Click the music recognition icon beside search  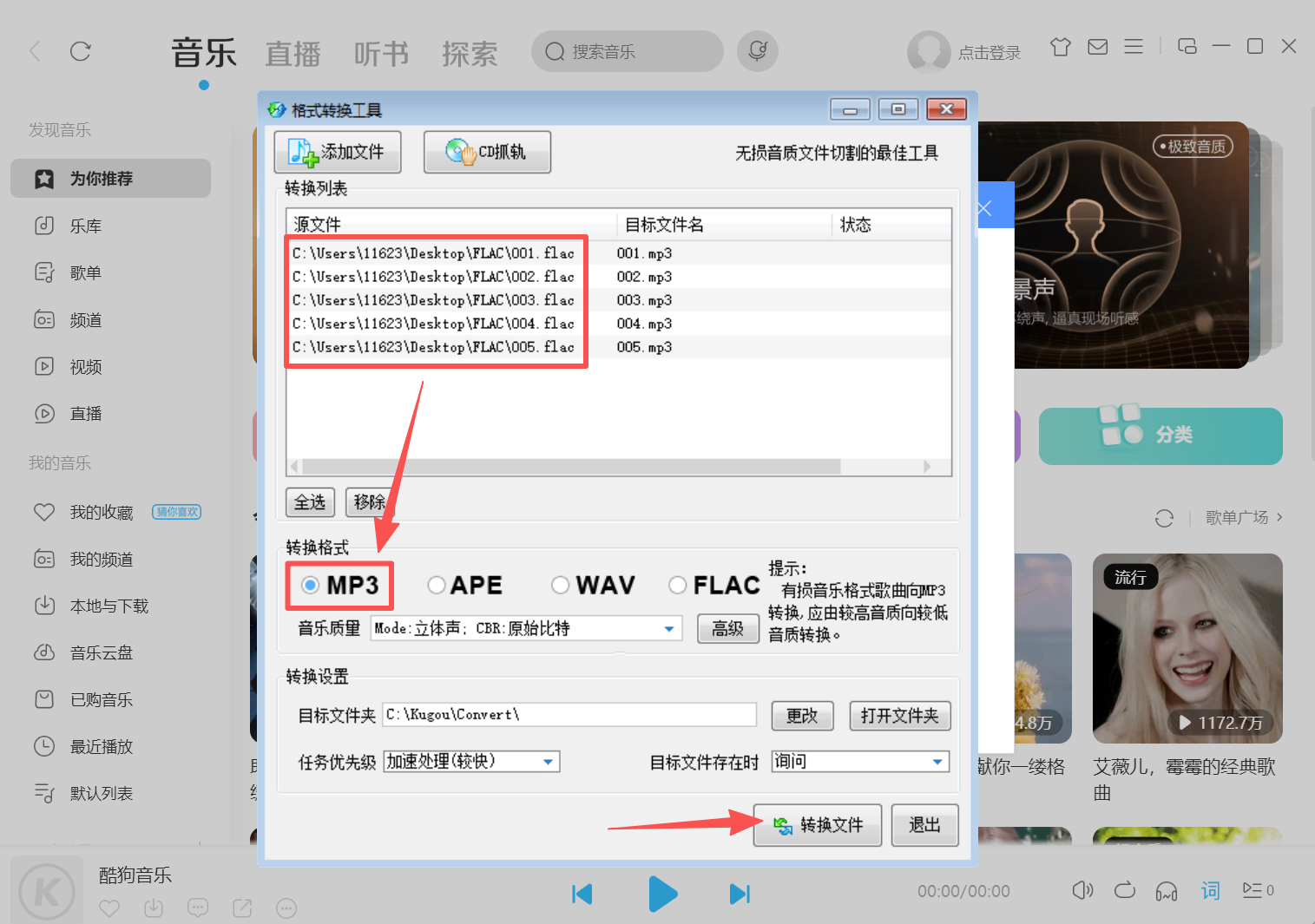point(757,51)
